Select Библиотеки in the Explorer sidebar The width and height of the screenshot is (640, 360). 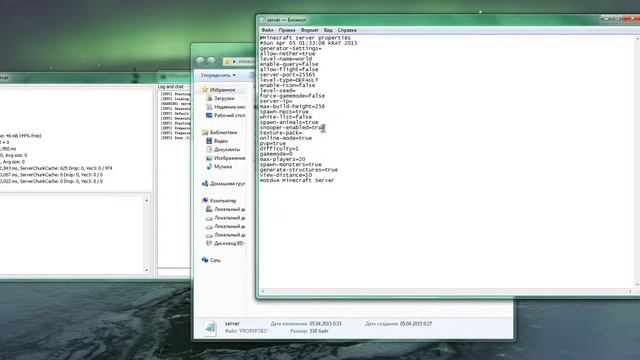coord(223,133)
